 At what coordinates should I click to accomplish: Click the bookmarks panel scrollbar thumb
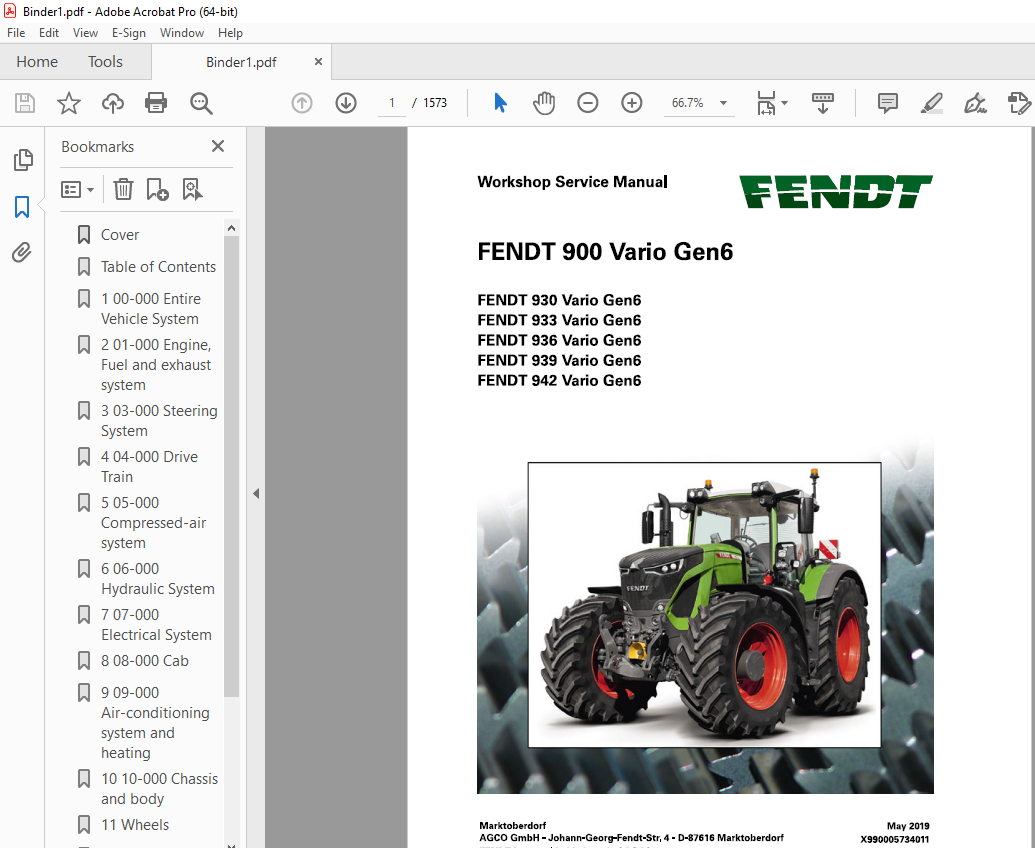(x=231, y=466)
